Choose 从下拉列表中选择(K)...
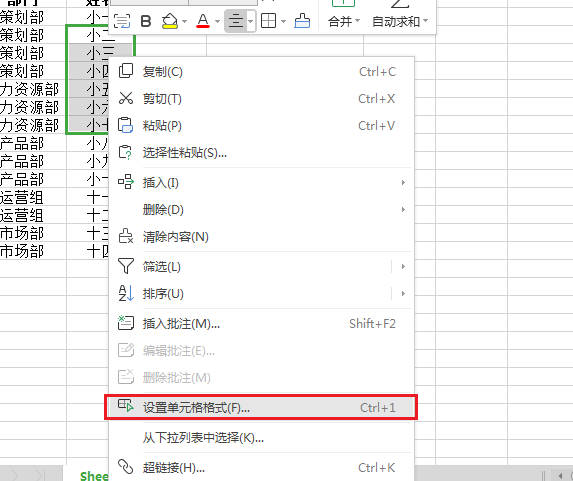Viewport: 573px width, 481px height. (x=262, y=437)
